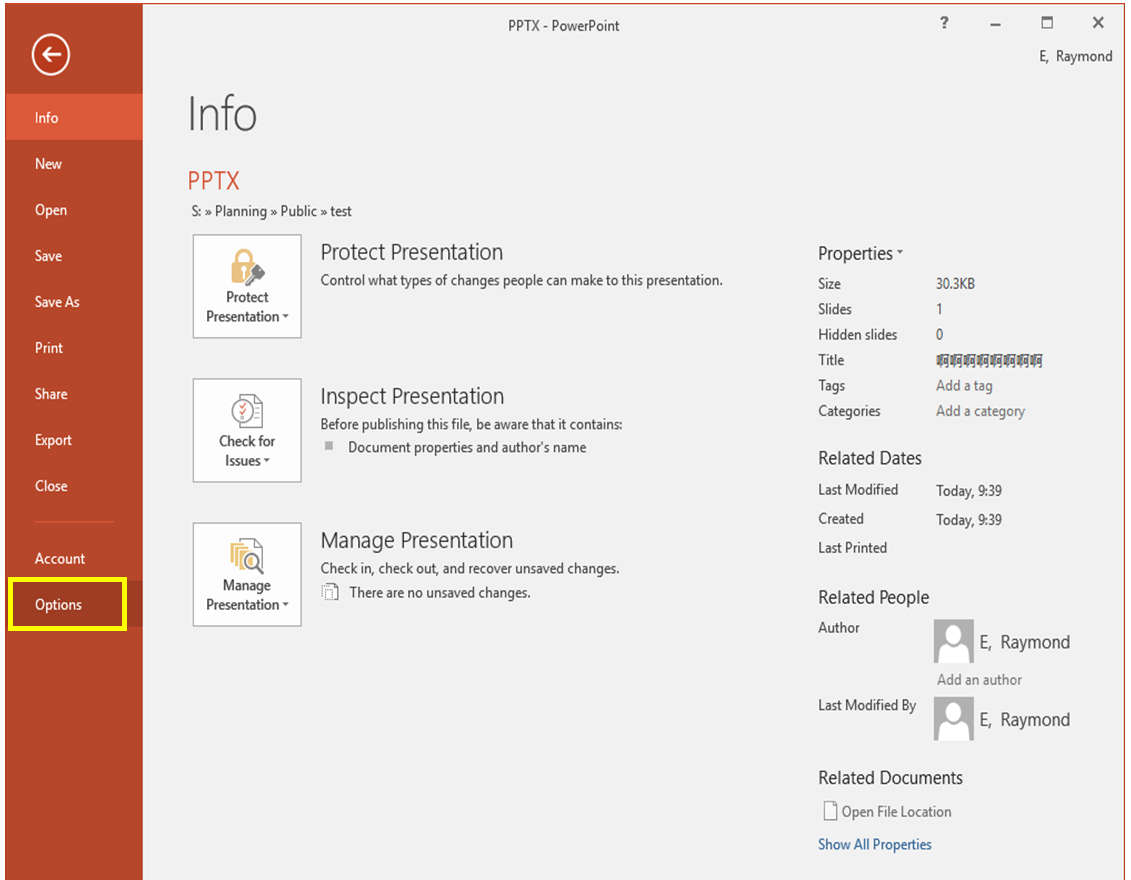The width and height of the screenshot is (1131, 880).
Task: Click the Related Documents heading
Action: pos(890,778)
